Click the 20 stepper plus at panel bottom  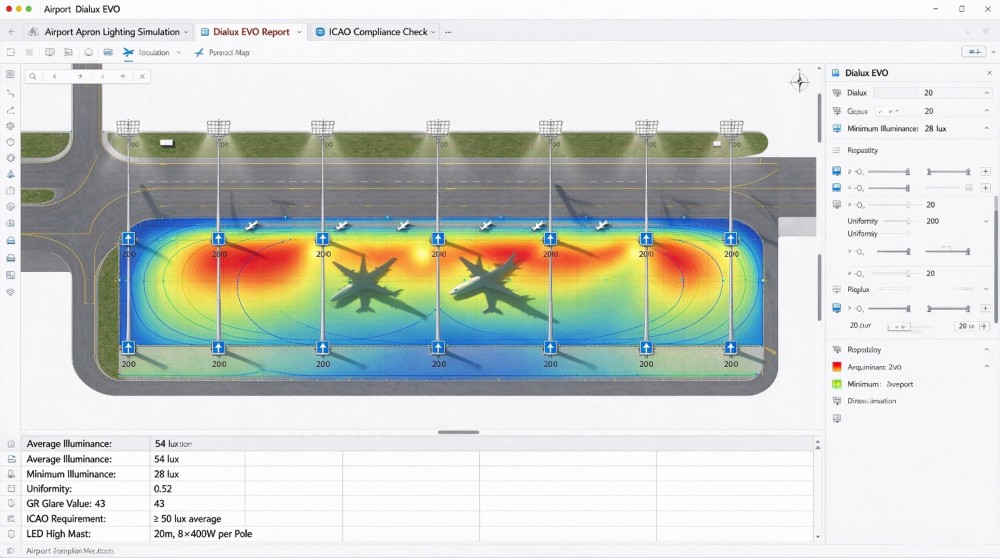point(983,326)
